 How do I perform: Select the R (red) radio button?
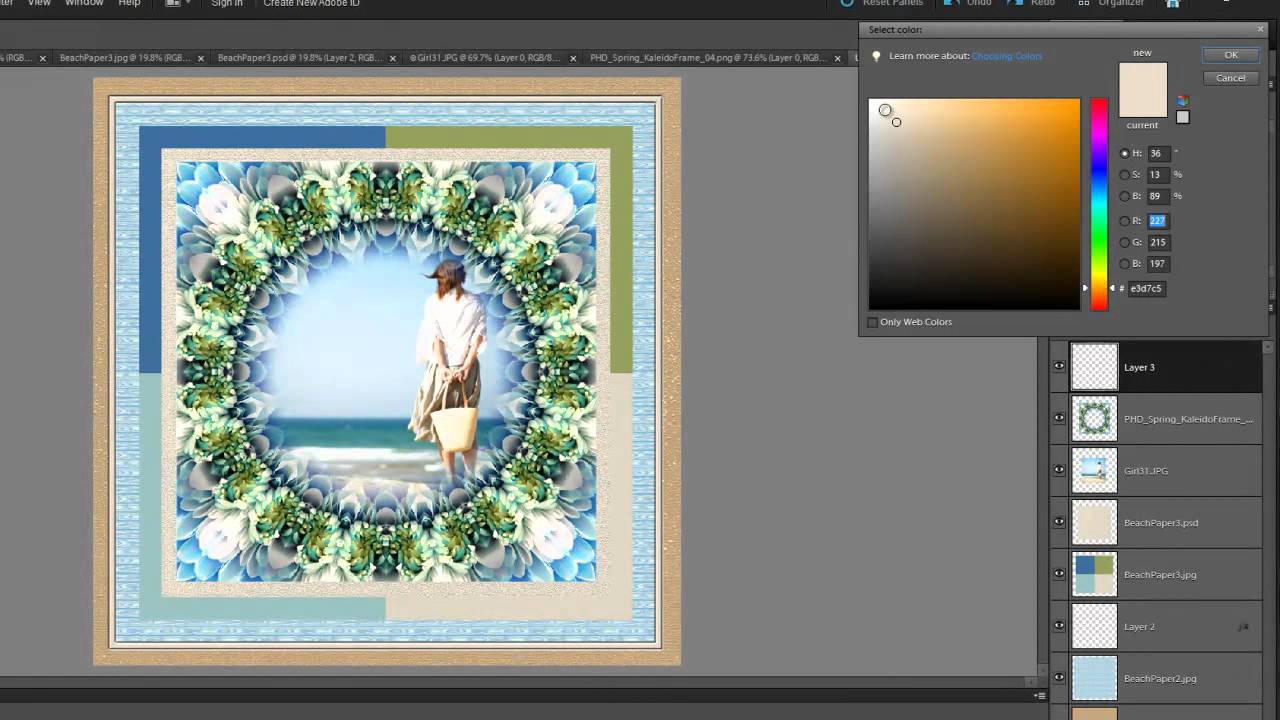(1125, 221)
